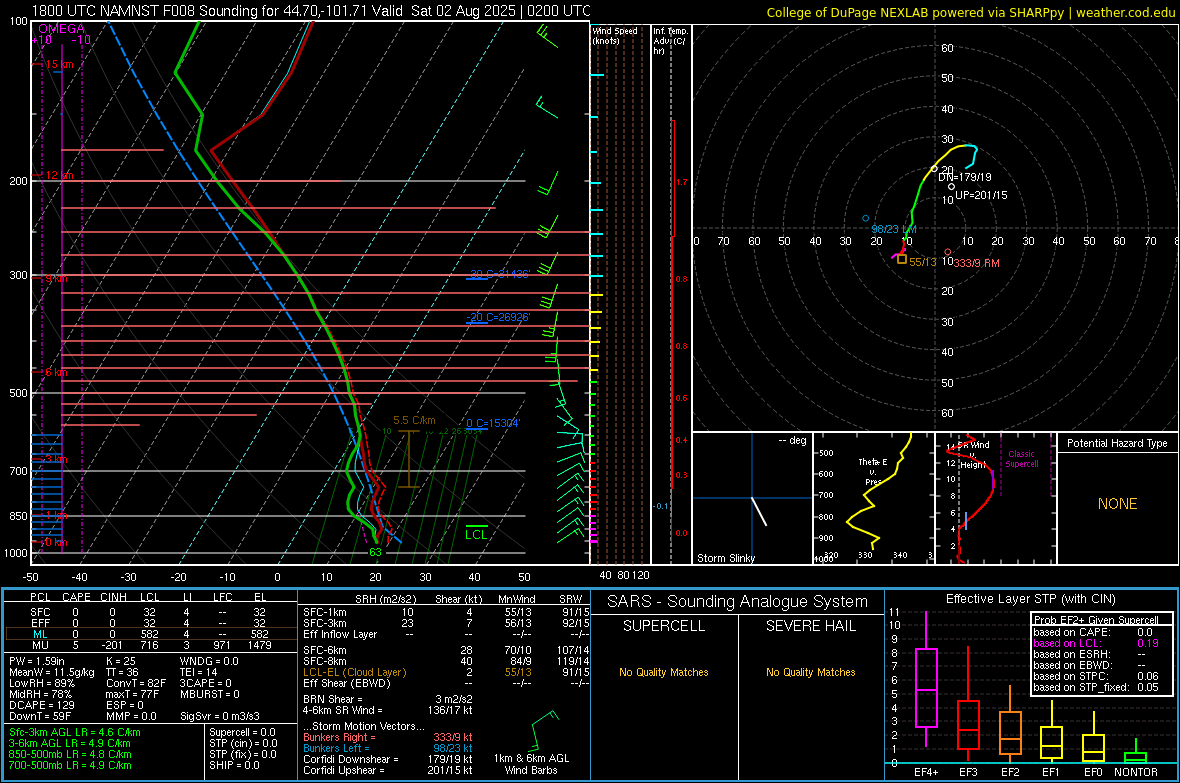
Task: Click the SUPERCELL column heading
Action: tap(664, 626)
